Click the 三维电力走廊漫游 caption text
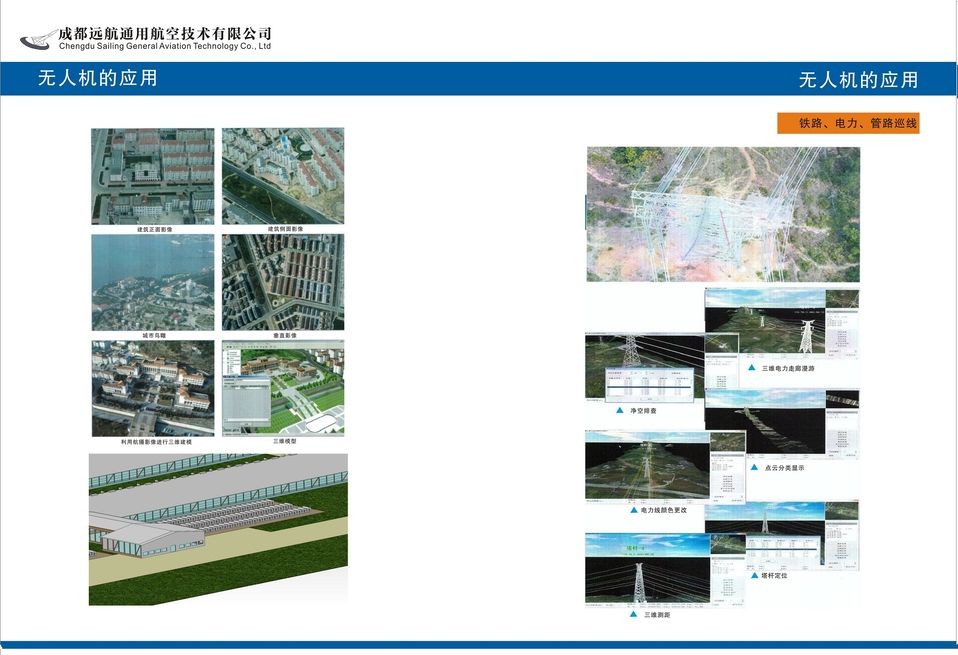The height and width of the screenshot is (655, 958). 788,368
